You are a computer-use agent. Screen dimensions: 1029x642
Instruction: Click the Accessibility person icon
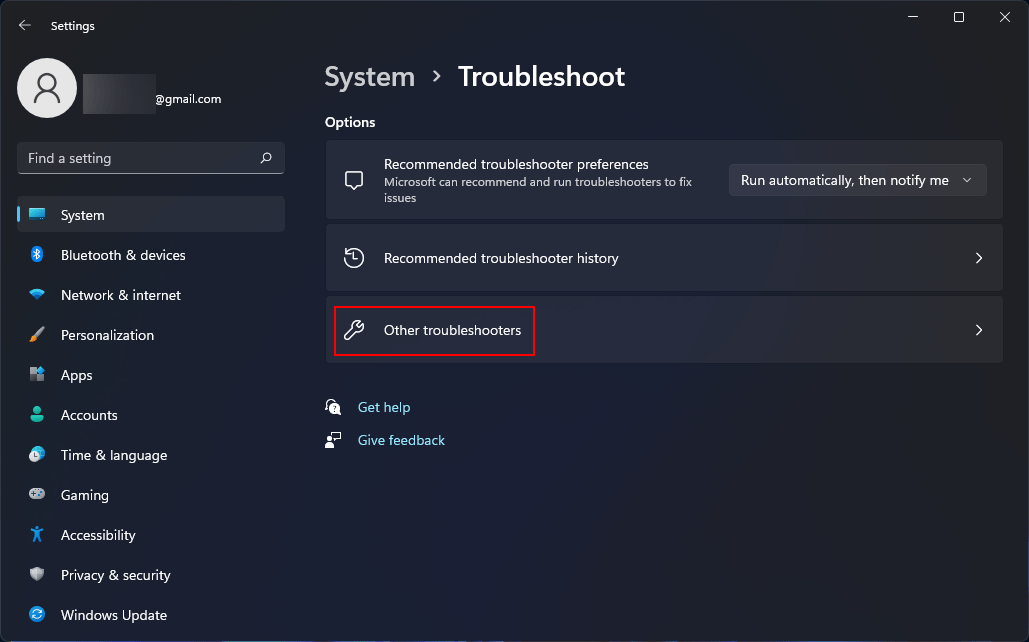pos(37,535)
